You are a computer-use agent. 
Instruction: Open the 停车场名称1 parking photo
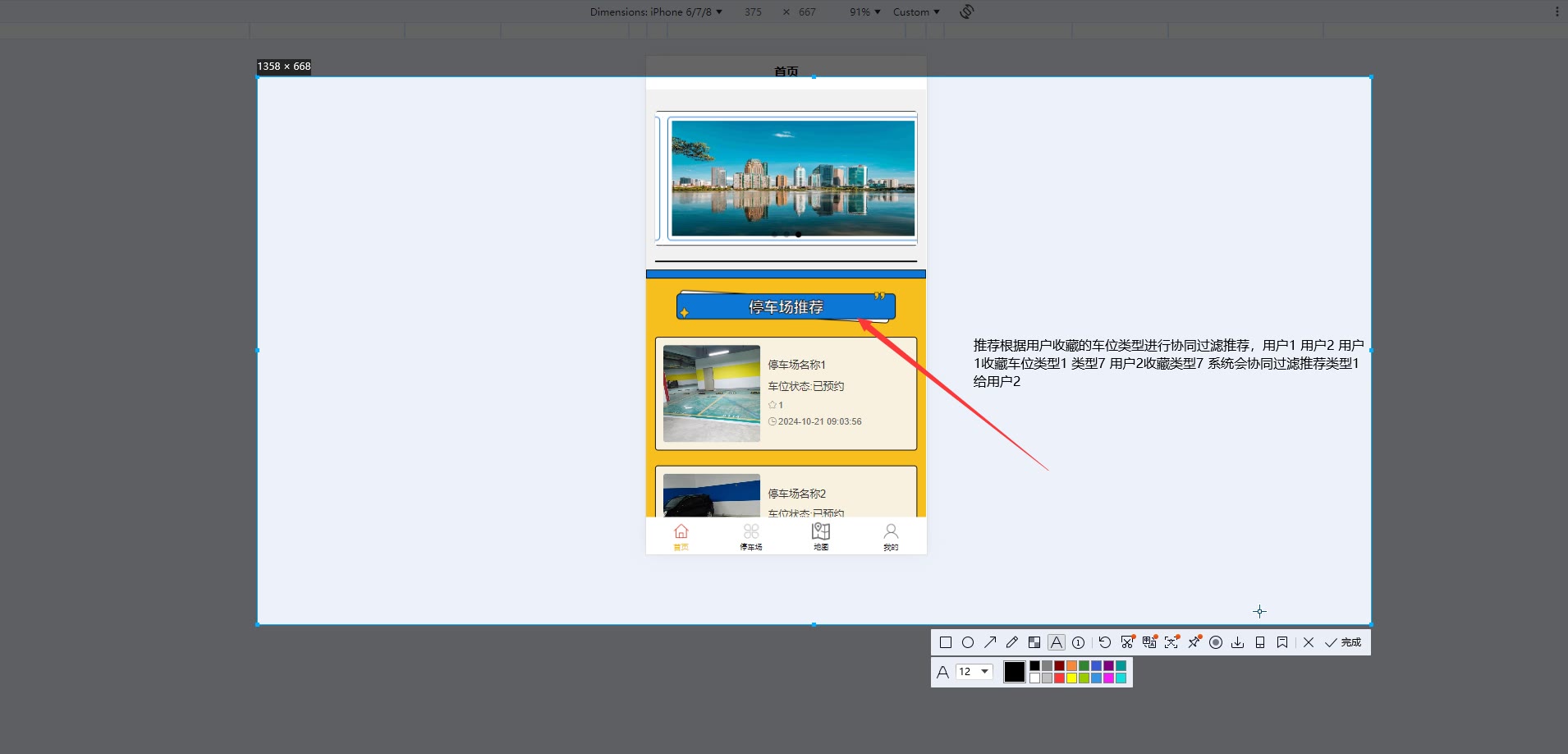(x=712, y=393)
